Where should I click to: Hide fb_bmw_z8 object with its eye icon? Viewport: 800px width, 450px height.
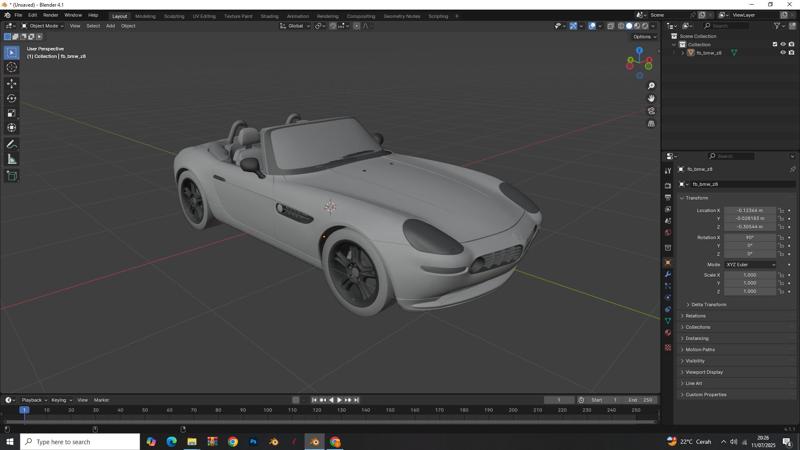[783, 53]
